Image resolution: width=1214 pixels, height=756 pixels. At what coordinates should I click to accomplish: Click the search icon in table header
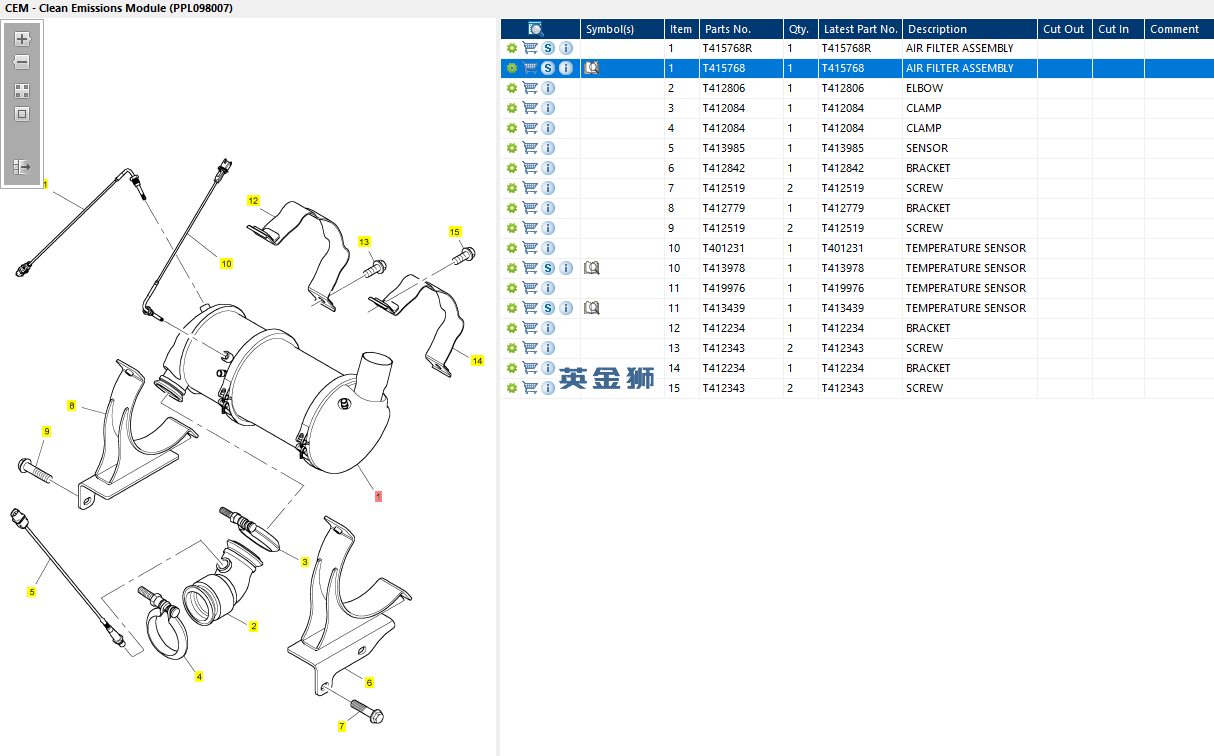pyautogui.click(x=536, y=29)
